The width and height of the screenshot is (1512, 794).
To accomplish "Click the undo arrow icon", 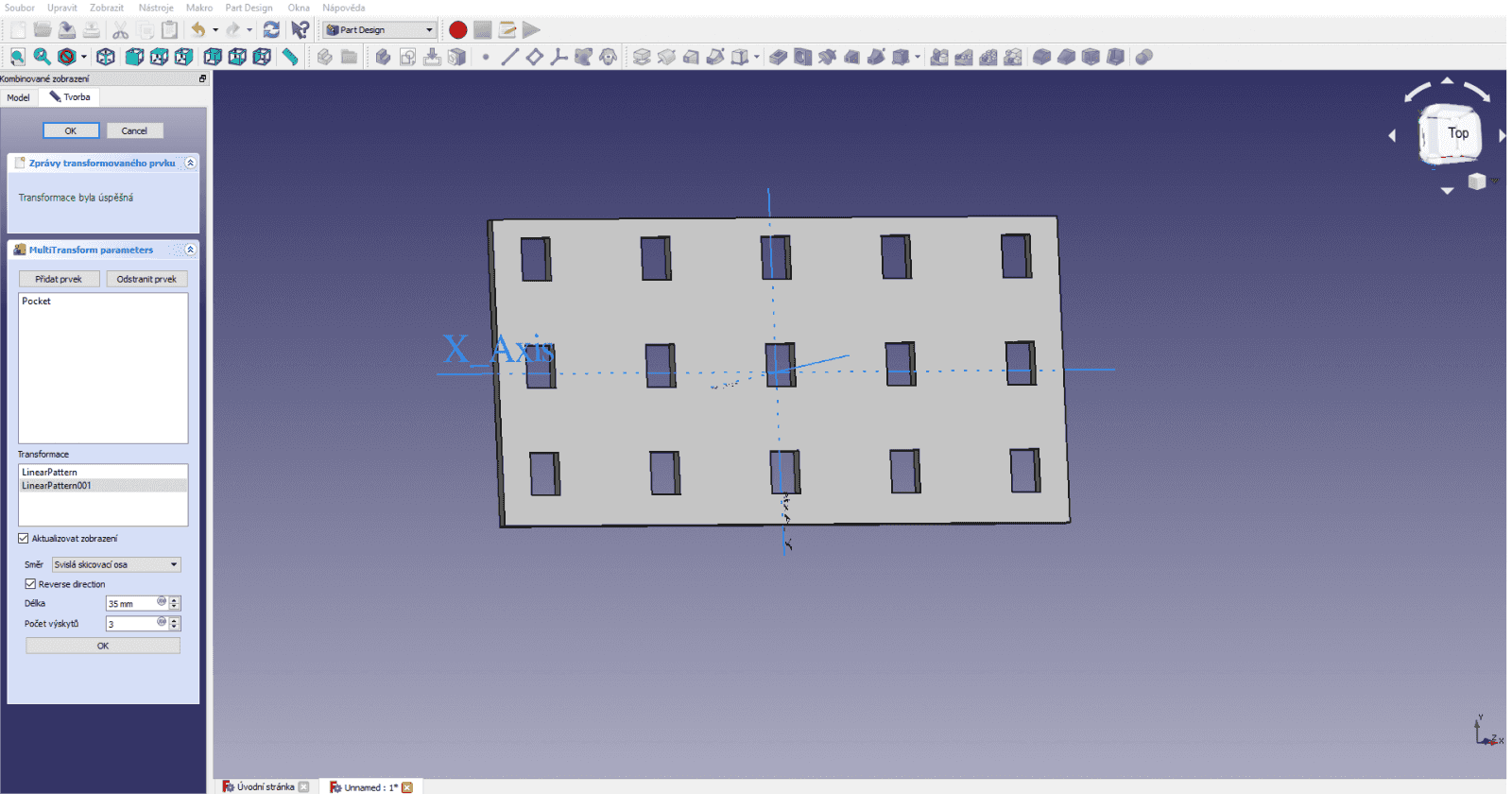I will coord(198,30).
